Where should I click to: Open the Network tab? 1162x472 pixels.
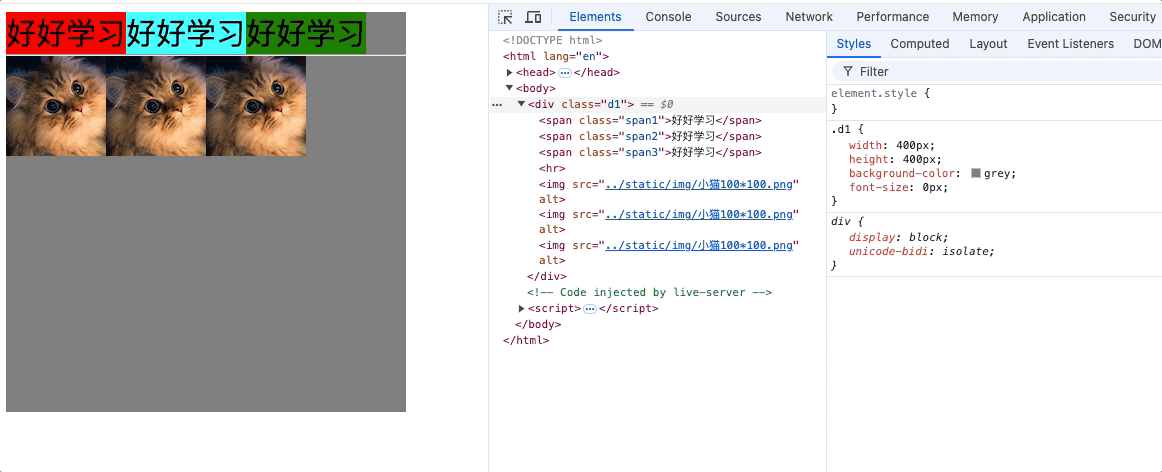pos(809,17)
